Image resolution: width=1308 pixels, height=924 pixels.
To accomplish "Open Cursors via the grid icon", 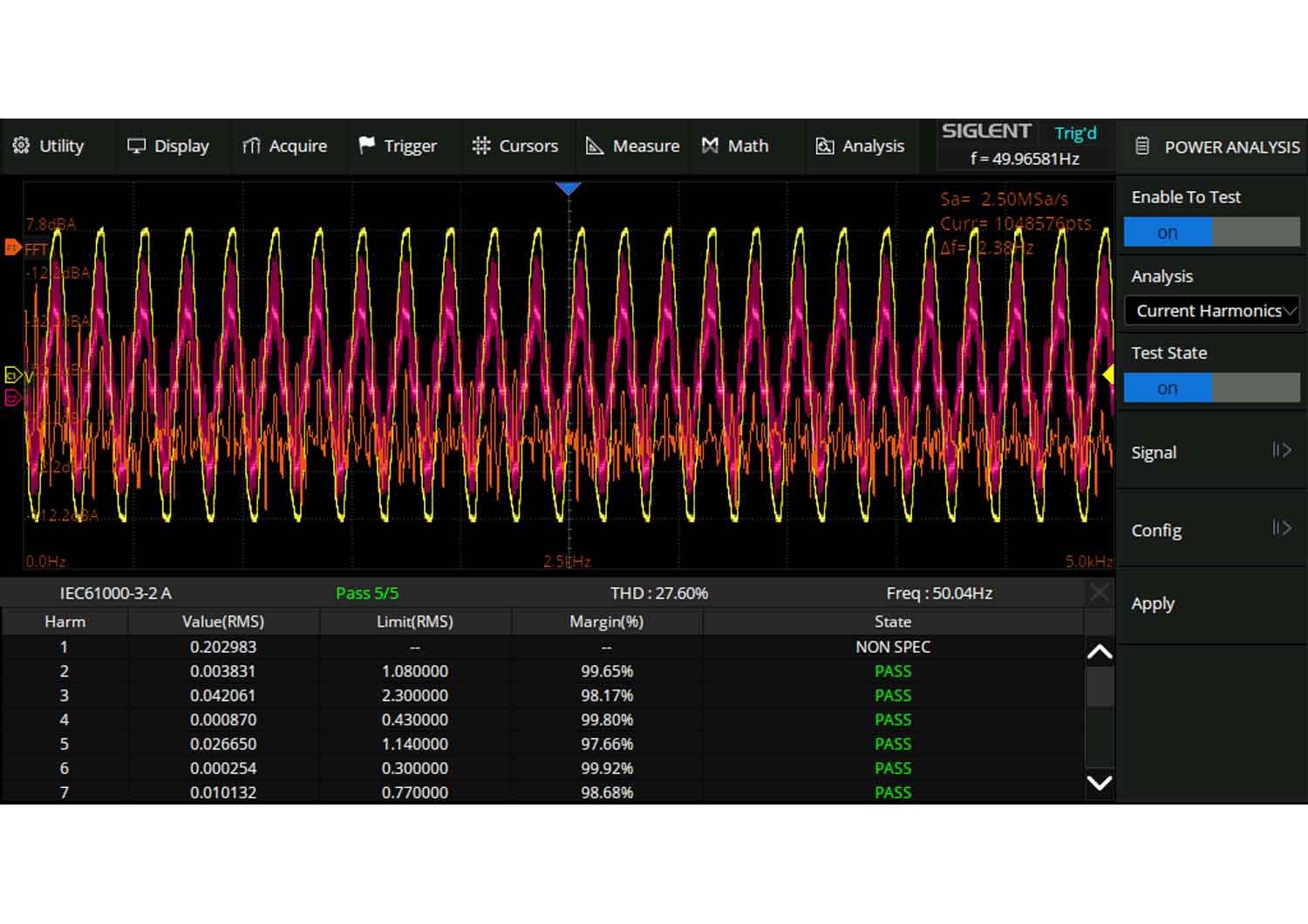I will (x=480, y=146).
